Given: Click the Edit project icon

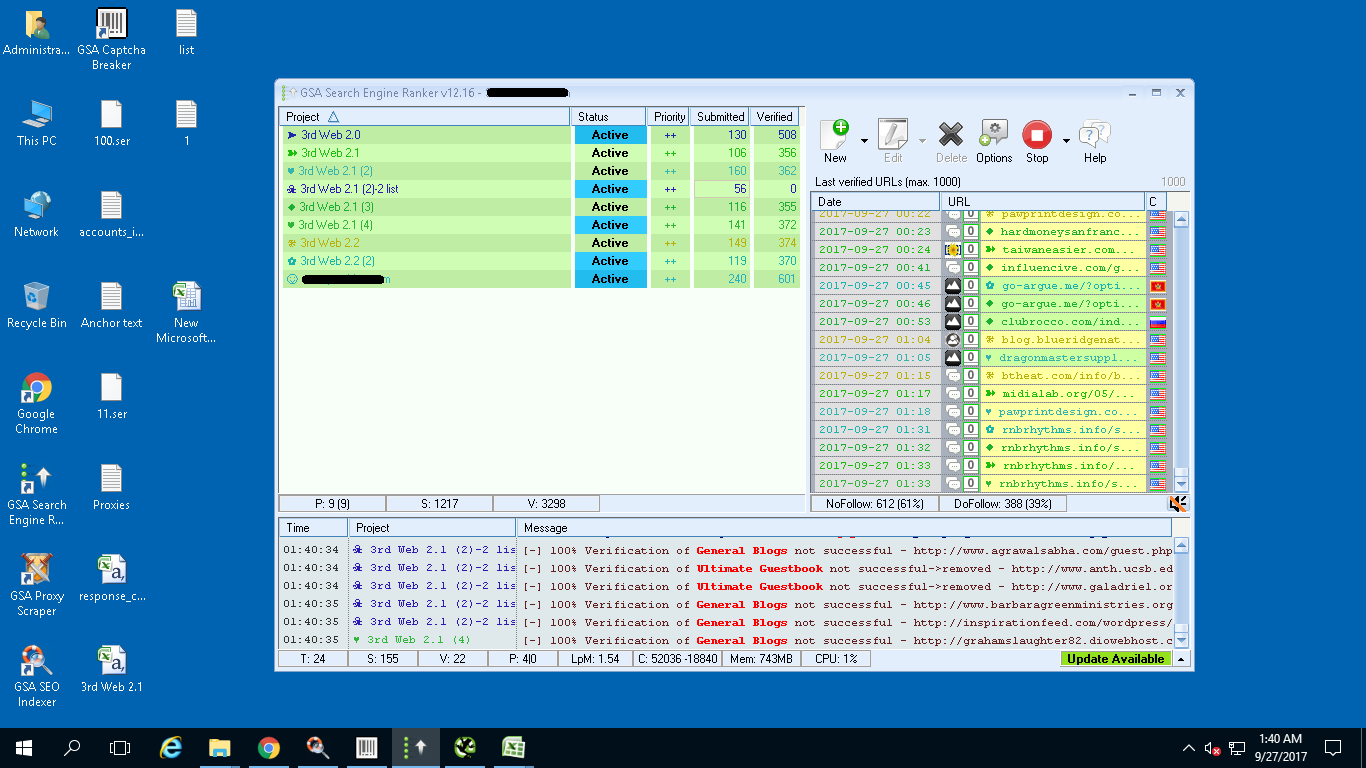Looking at the screenshot, I should (892, 134).
